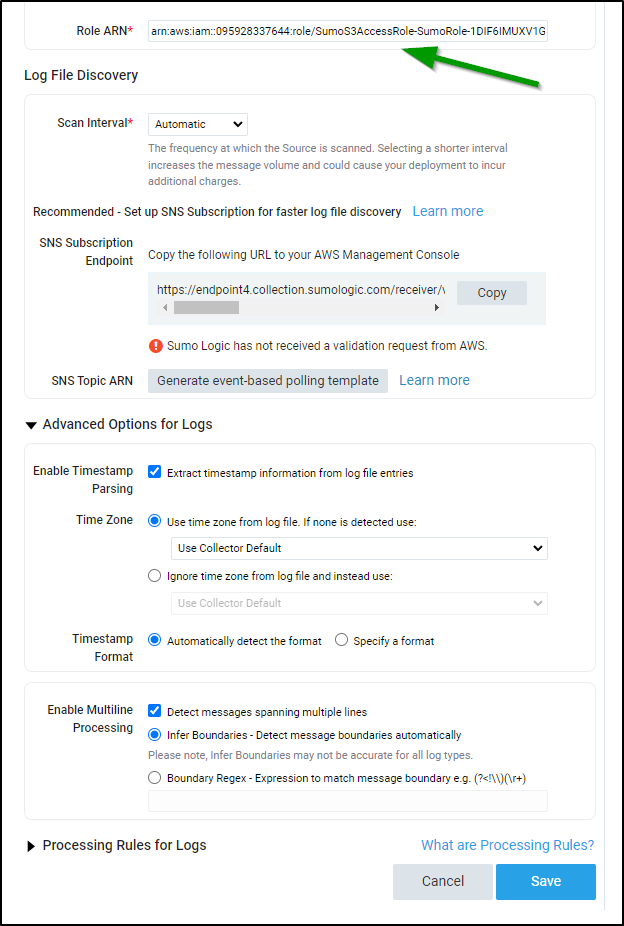624x926 pixels.
Task: Click inside the Role ARN input field
Action: coord(348,31)
